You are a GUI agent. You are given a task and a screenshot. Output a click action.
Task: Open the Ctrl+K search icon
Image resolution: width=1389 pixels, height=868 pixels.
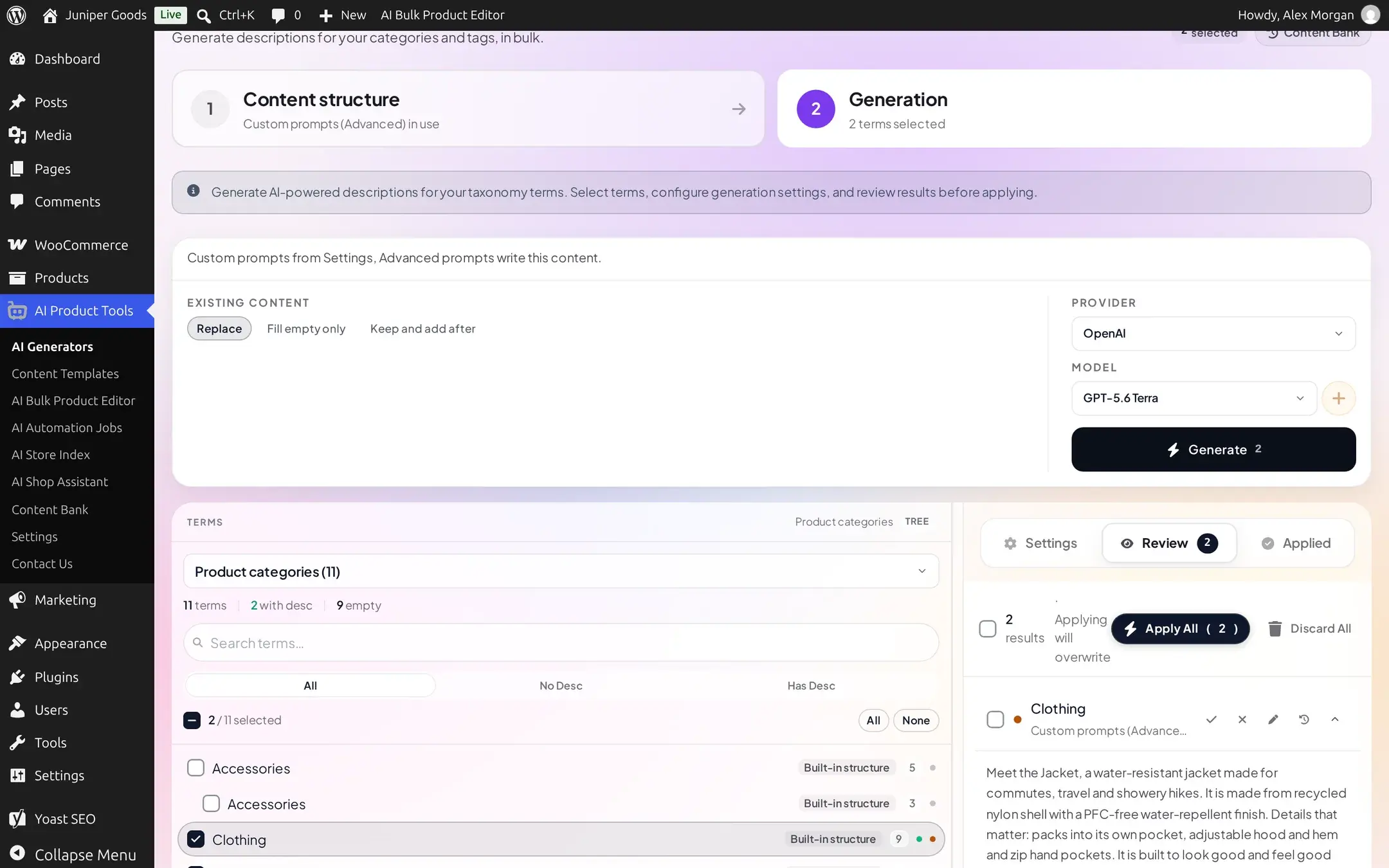point(203,15)
